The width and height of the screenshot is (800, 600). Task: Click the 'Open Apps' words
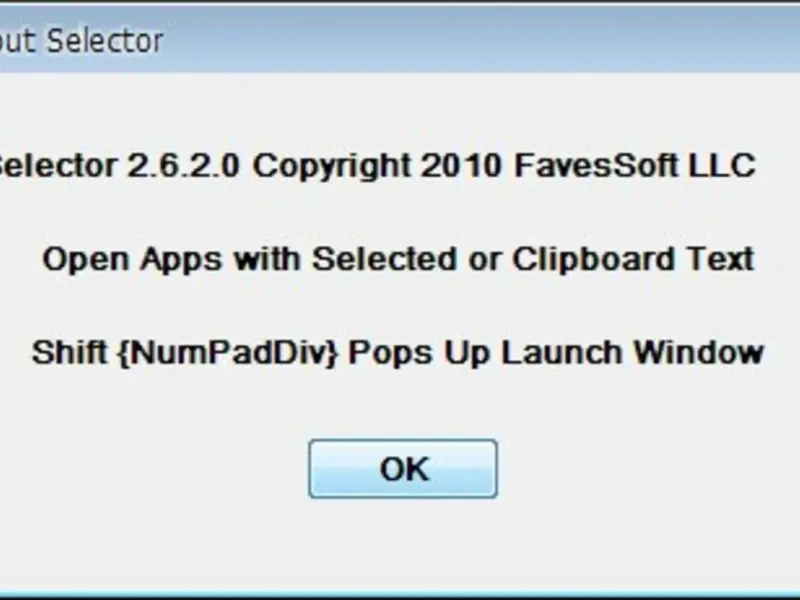(132, 260)
